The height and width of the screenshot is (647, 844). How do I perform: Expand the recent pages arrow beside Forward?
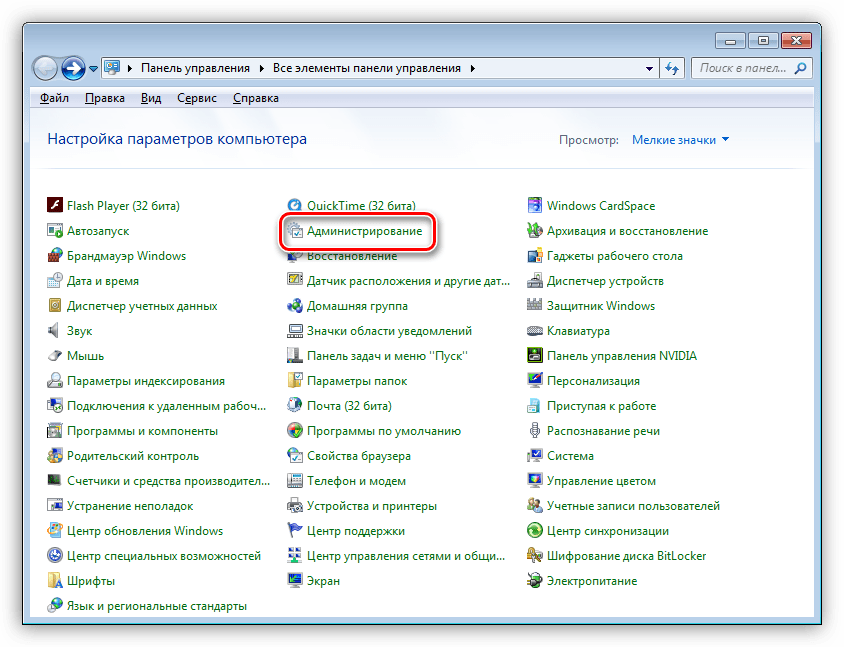[93, 69]
